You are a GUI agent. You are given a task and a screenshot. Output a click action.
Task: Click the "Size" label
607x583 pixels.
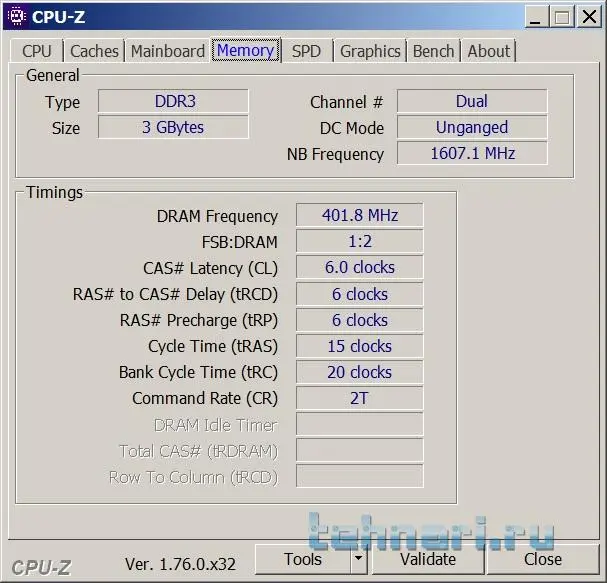point(66,128)
